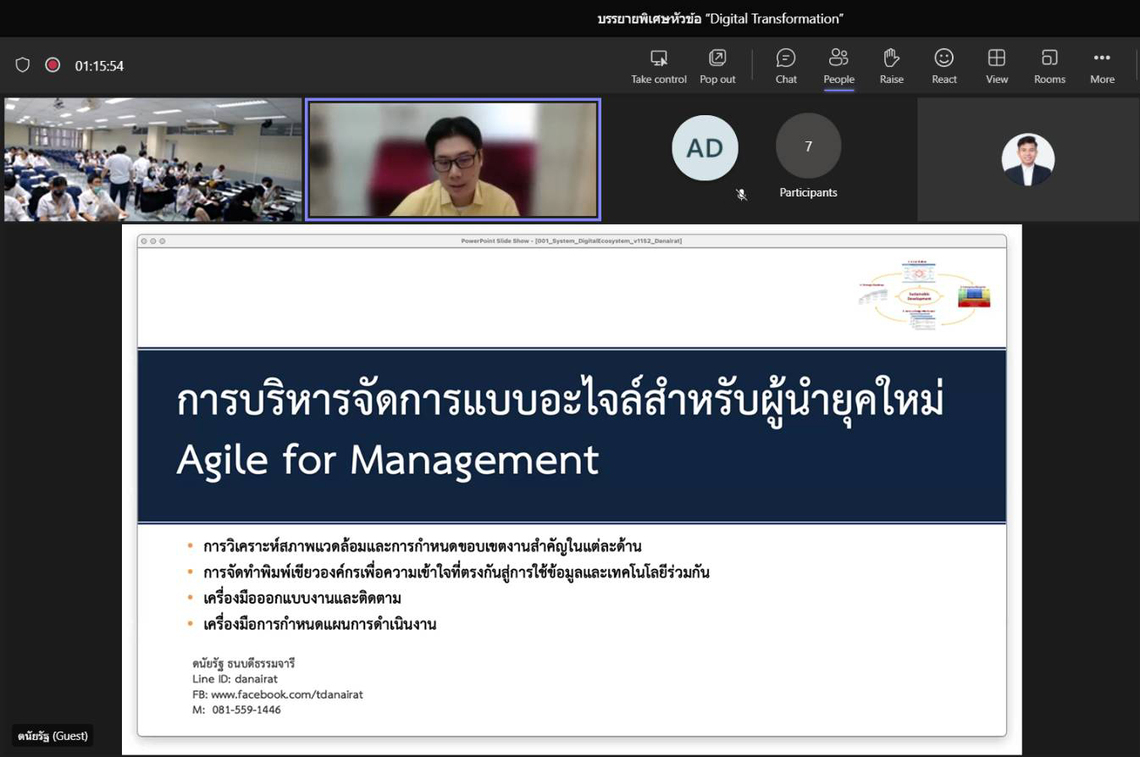Click the security shield icon
Image resolution: width=1140 pixels, height=757 pixels.
23,65
